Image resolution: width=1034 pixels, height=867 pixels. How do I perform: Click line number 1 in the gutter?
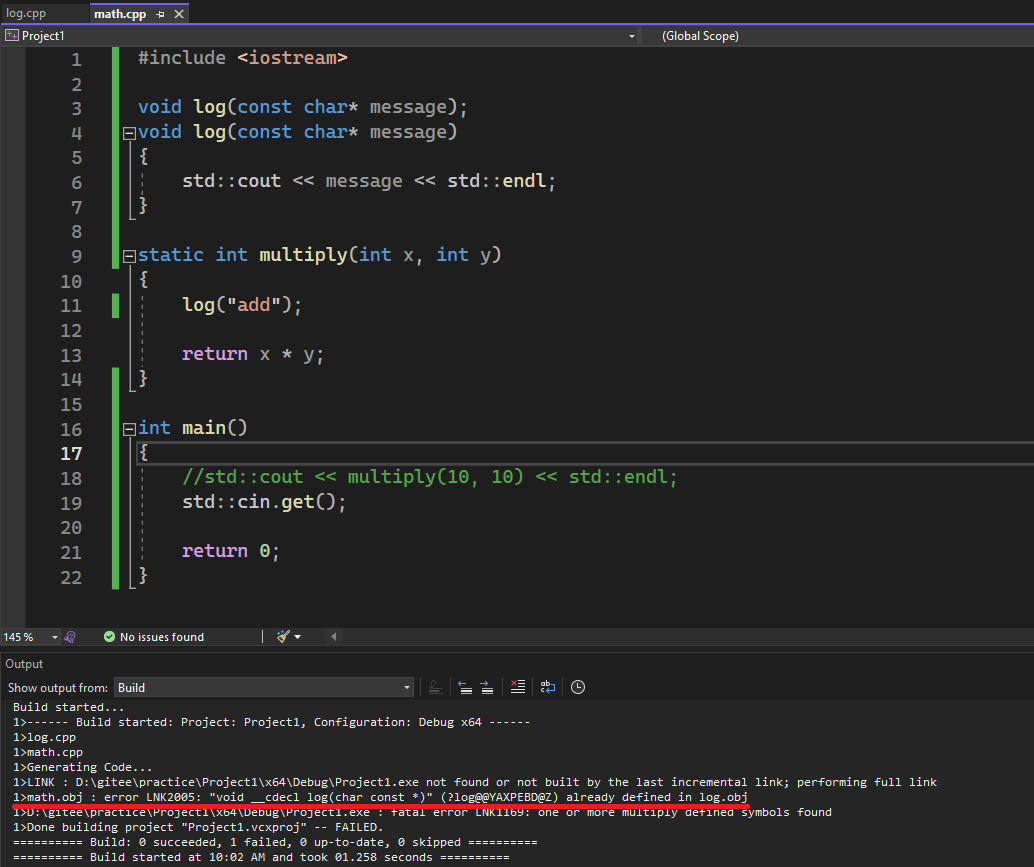[x=76, y=60]
